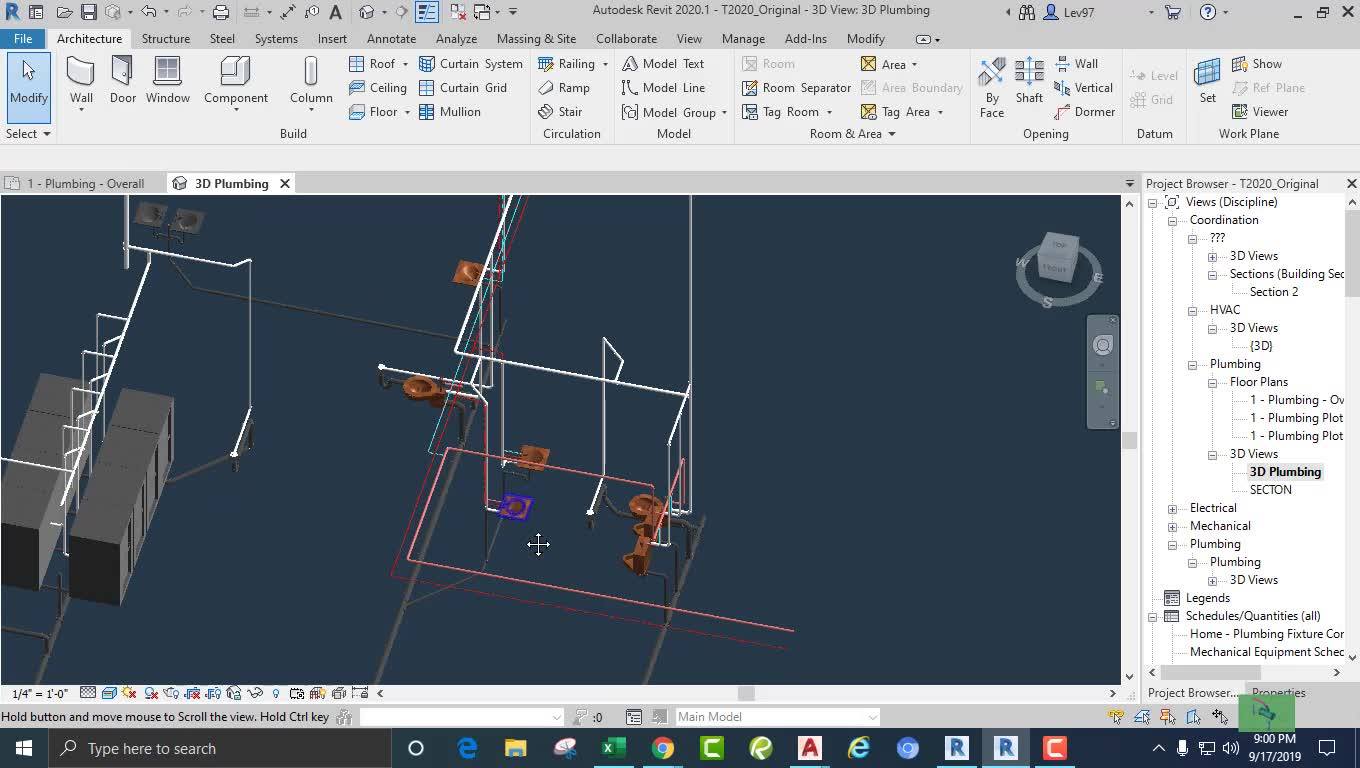The height and width of the screenshot is (768, 1360).
Task: Open the File menu
Action: pyautogui.click(x=23, y=39)
